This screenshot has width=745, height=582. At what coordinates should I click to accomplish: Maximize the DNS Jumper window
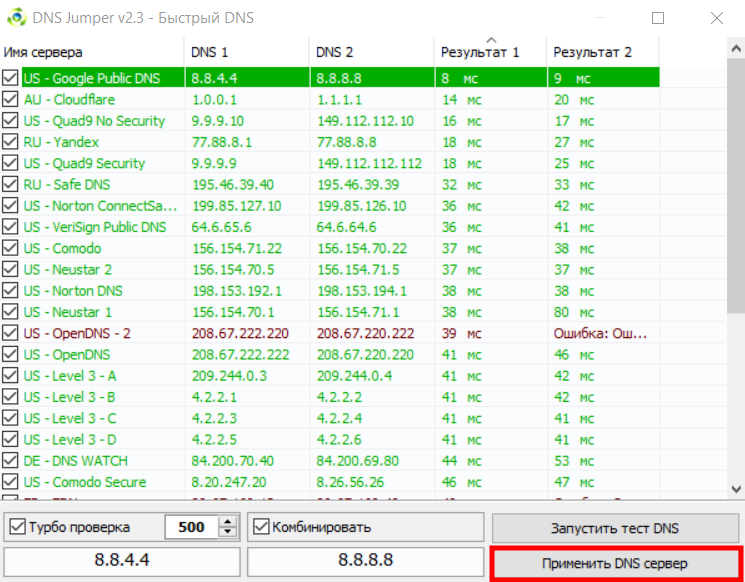pyautogui.click(x=658, y=18)
